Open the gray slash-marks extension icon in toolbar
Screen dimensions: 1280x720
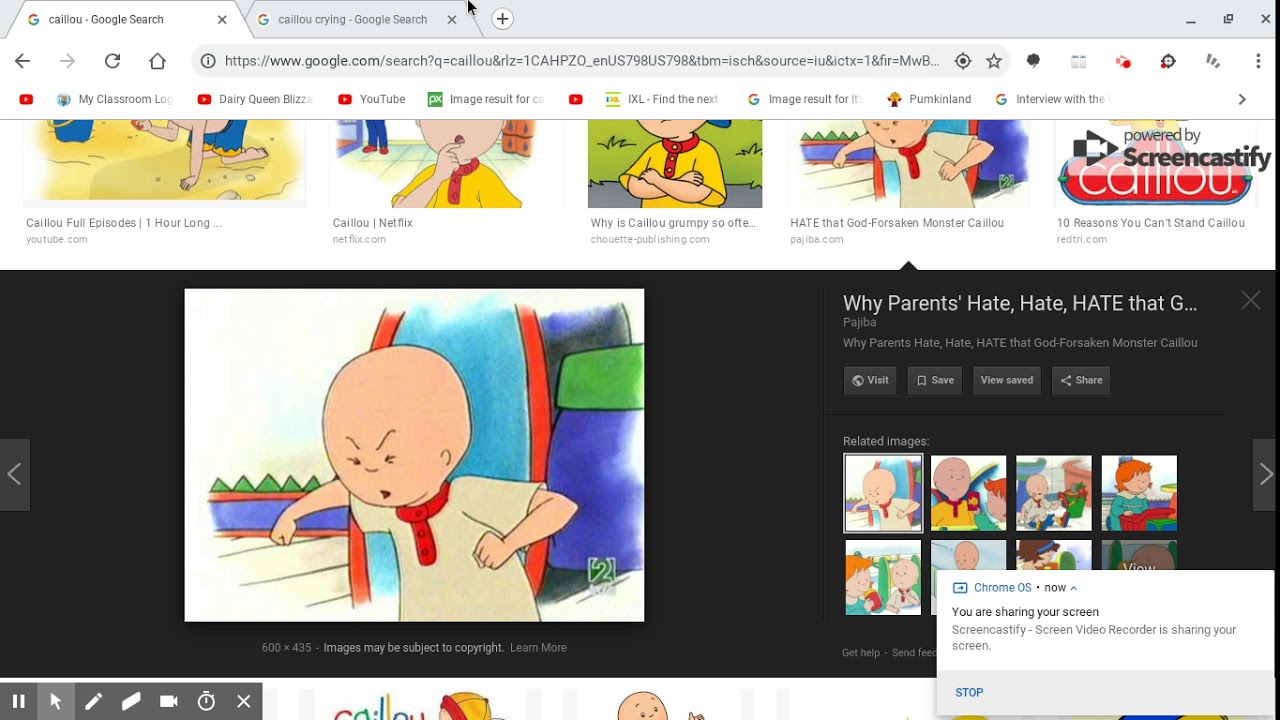[x=1213, y=61]
